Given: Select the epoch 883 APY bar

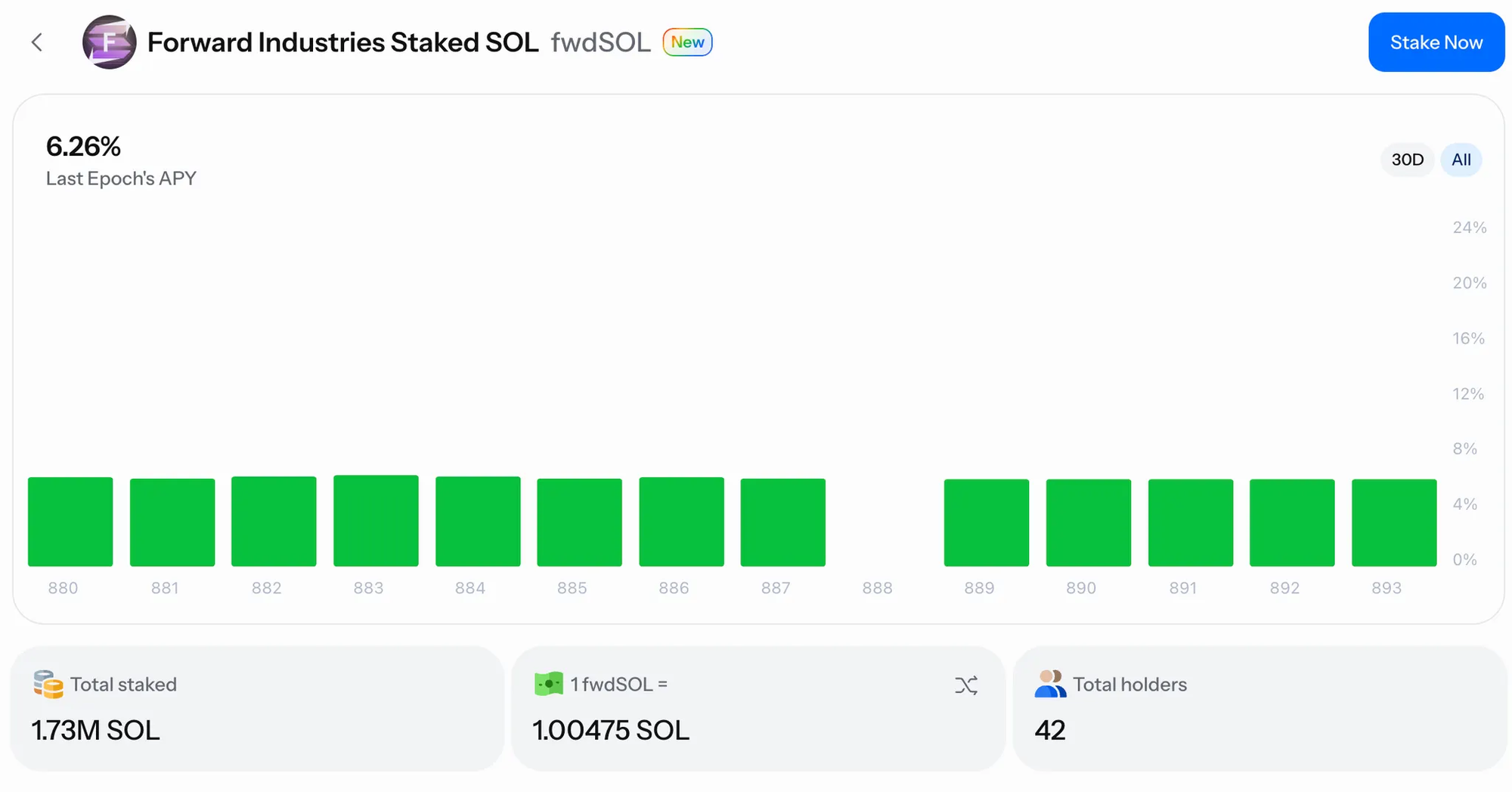Looking at the screenshot, I should click(x=376, y=520).
